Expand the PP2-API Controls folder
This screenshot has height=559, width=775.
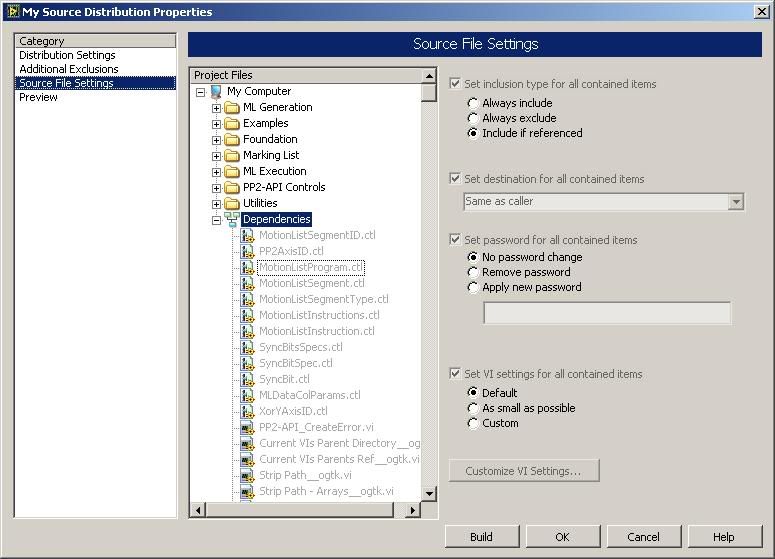216,188
